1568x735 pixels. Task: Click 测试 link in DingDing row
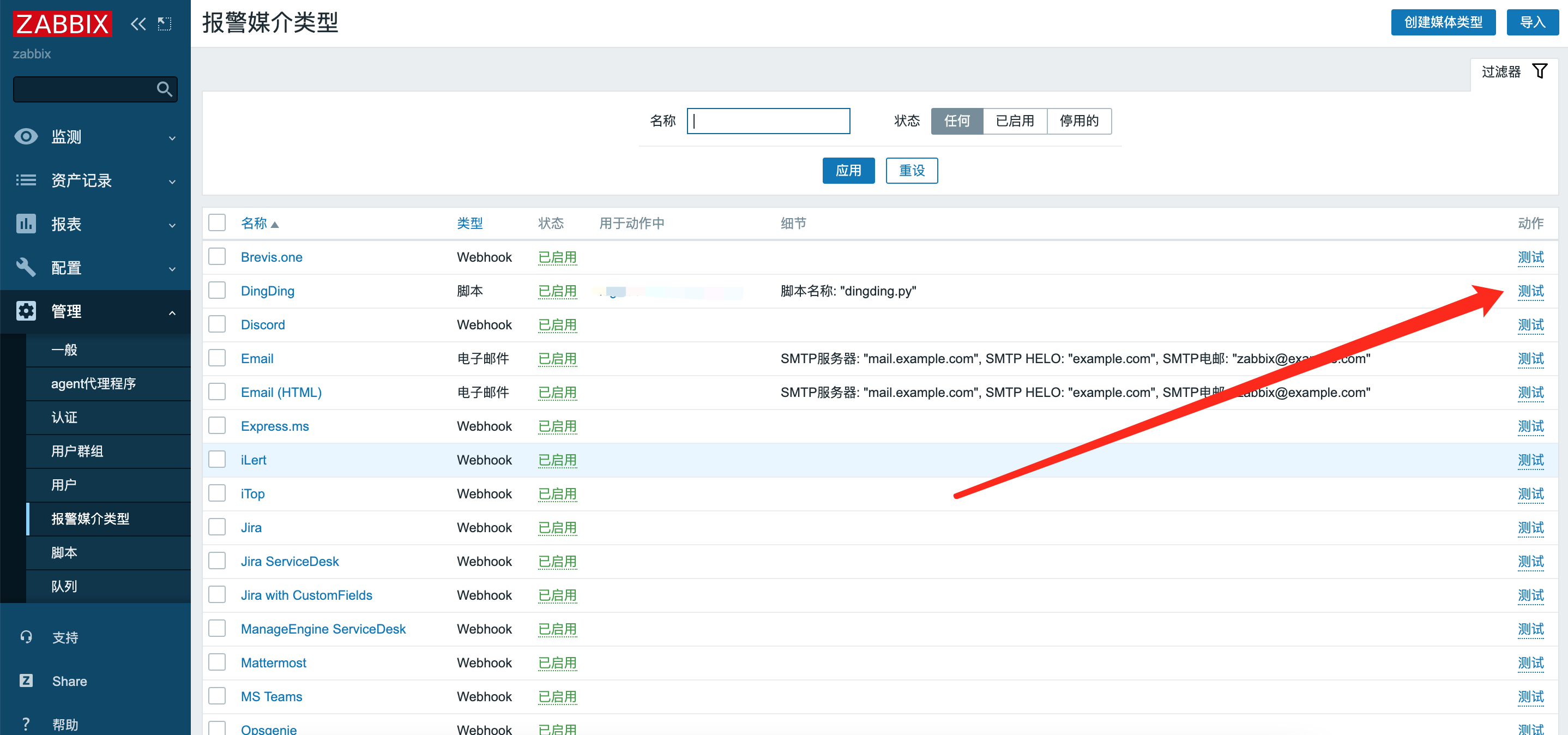pos(1530,291)
